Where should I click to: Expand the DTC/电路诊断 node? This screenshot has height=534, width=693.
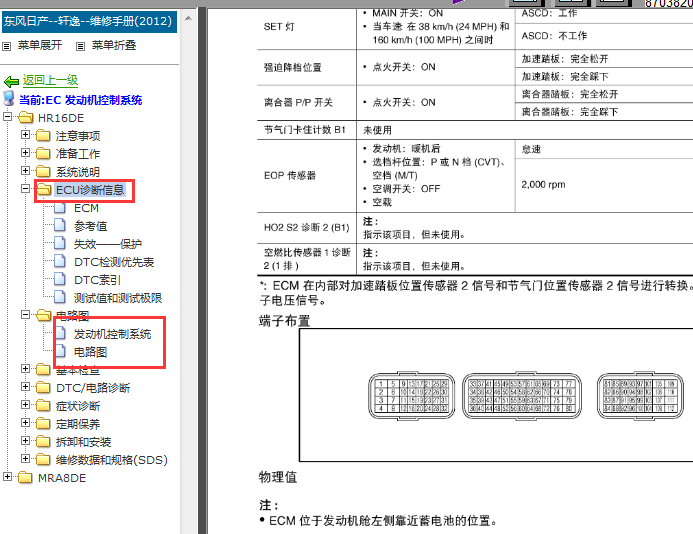[x=26, y=387]
